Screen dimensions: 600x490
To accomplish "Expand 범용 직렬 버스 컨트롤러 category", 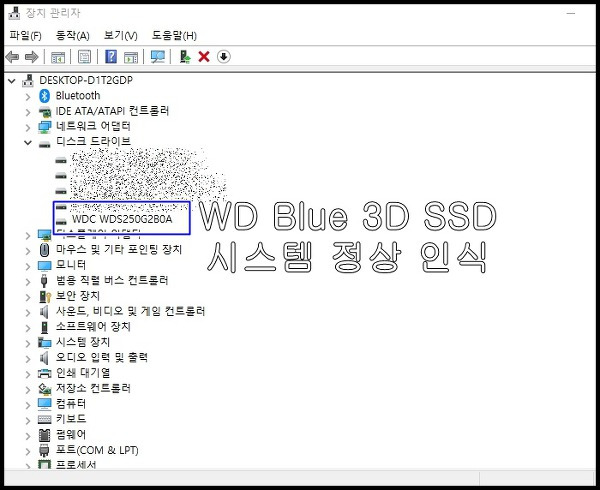I will (x=28, y=282).
